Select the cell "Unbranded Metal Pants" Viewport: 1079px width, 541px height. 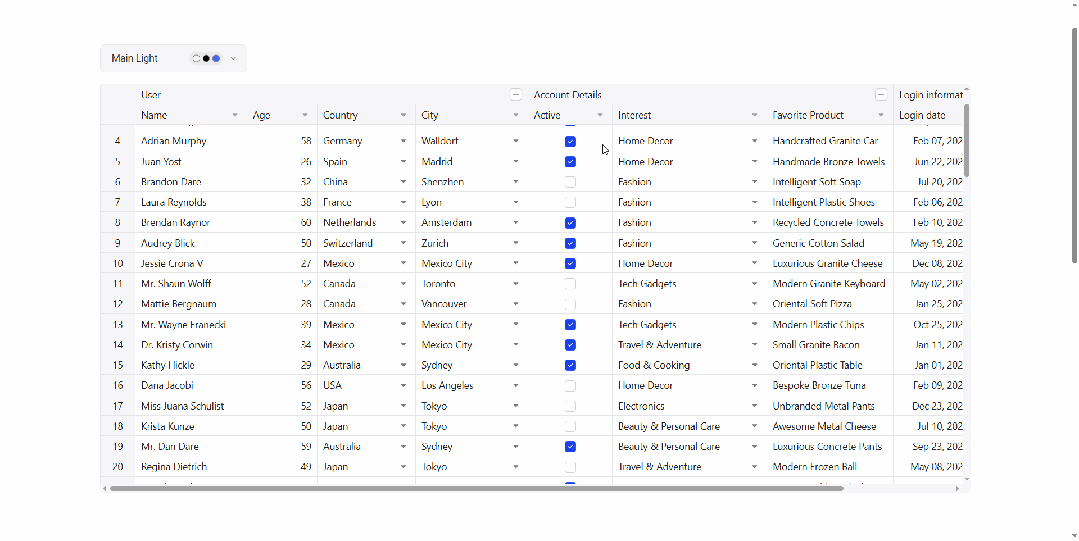[830, 406]
